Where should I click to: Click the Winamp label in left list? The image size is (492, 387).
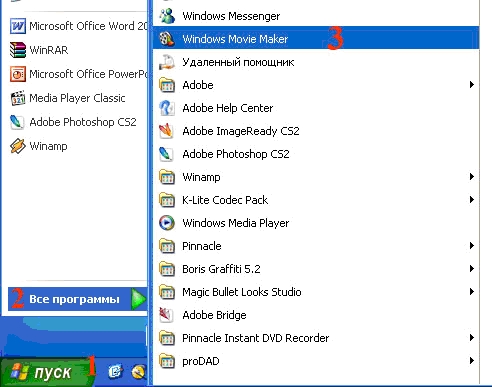click(48, 146)
